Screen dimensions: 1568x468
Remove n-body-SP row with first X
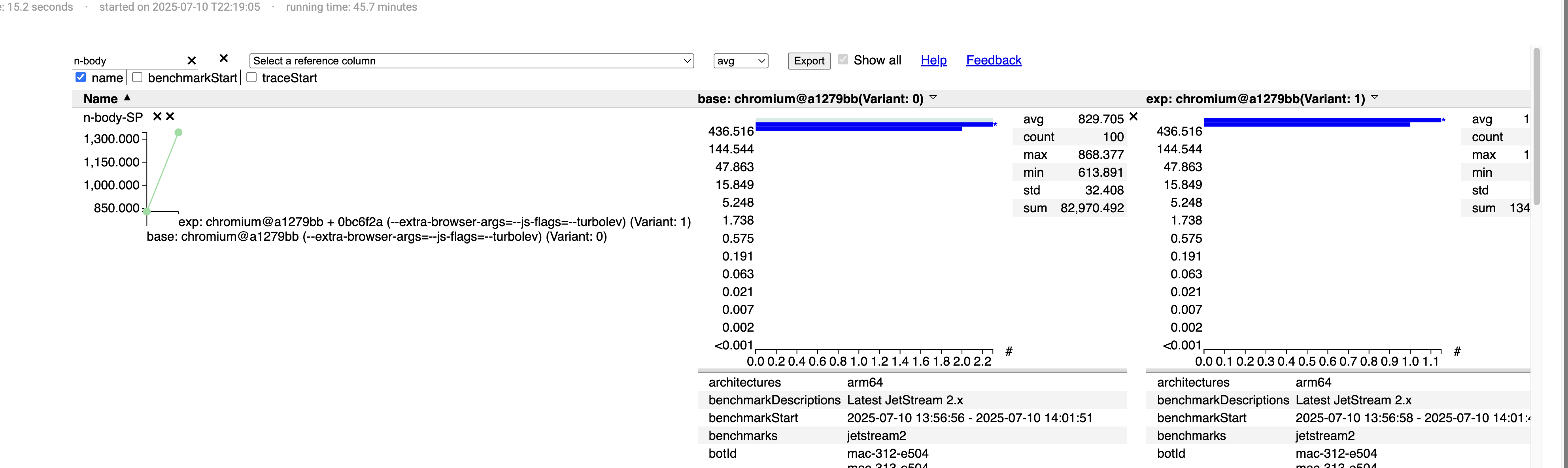pos(157,116)
